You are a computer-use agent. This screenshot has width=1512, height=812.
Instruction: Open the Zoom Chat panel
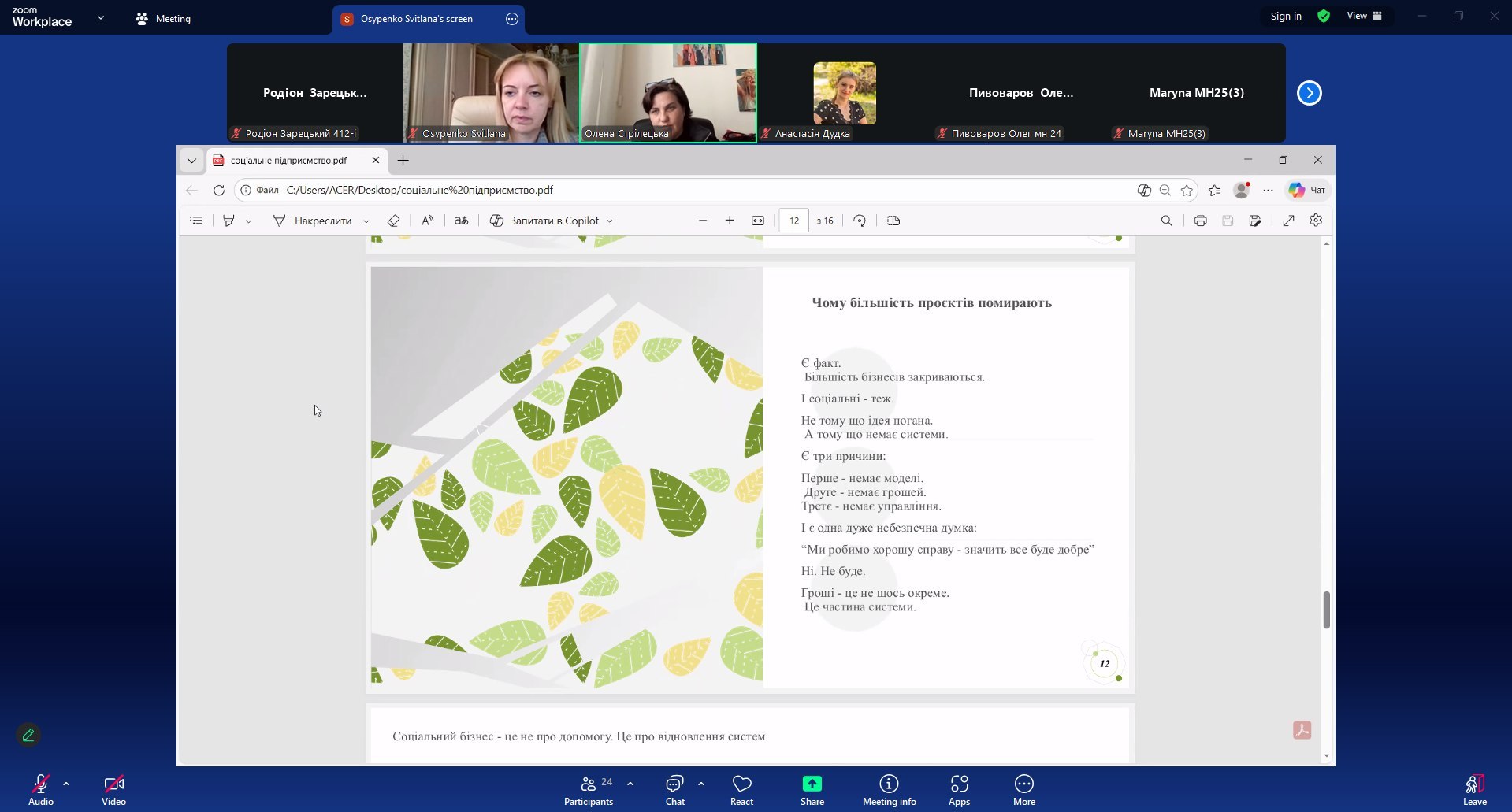click(x=674, y=790)
